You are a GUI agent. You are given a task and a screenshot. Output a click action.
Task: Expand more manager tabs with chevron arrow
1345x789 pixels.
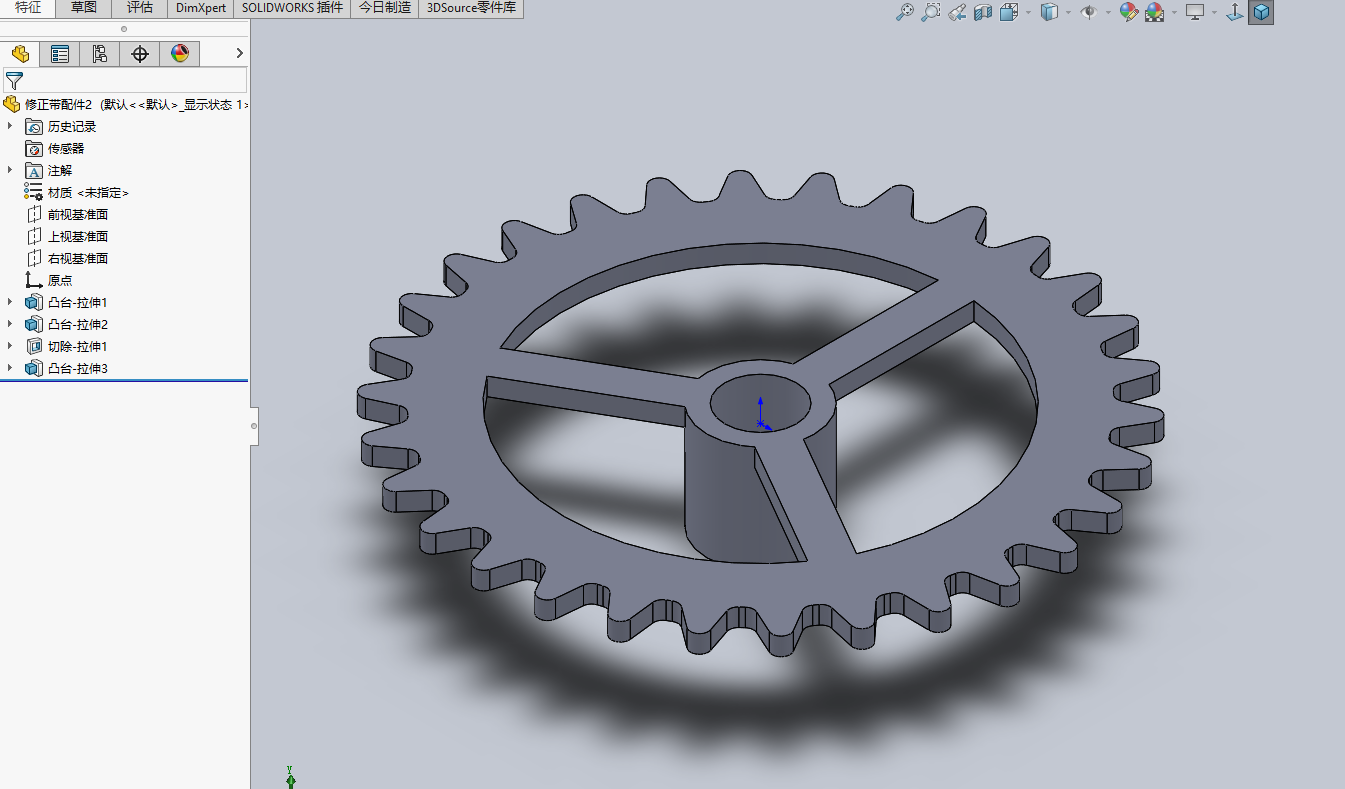(x=239, y=54)
